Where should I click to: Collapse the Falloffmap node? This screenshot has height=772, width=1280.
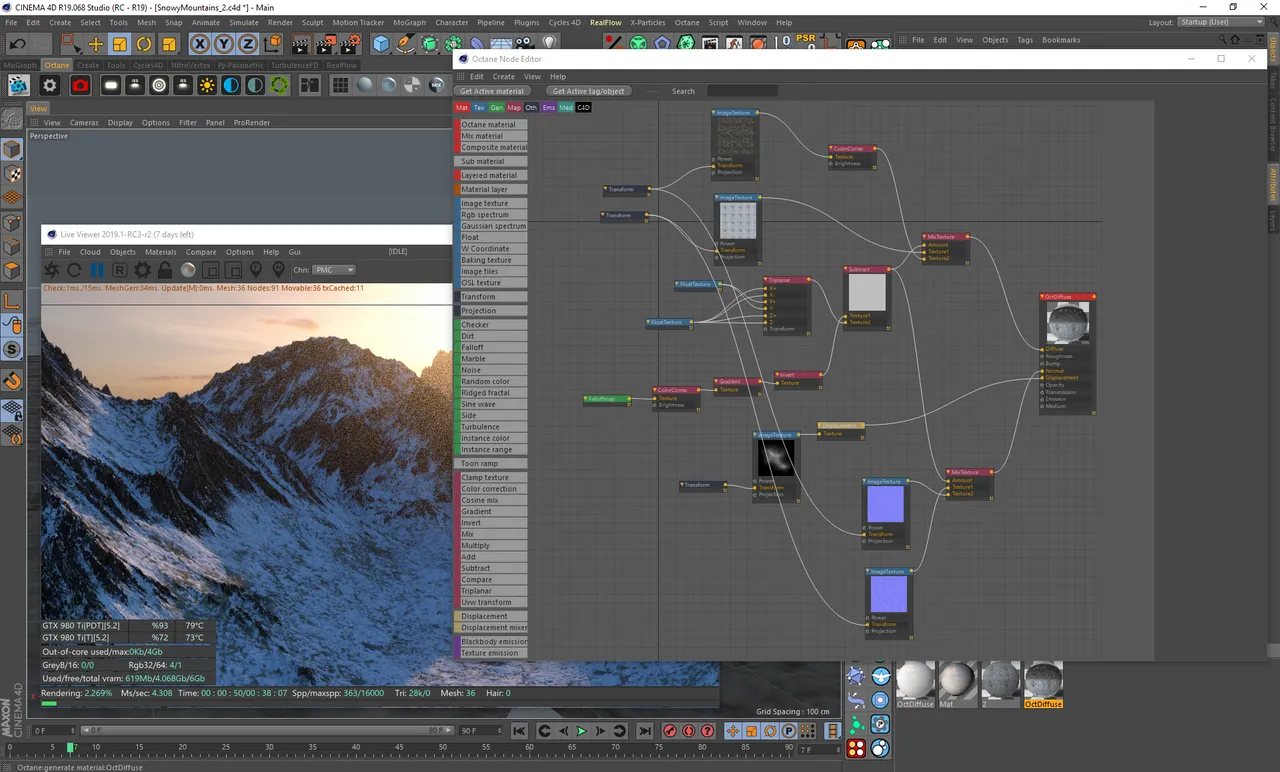click(x=587, y=398)
